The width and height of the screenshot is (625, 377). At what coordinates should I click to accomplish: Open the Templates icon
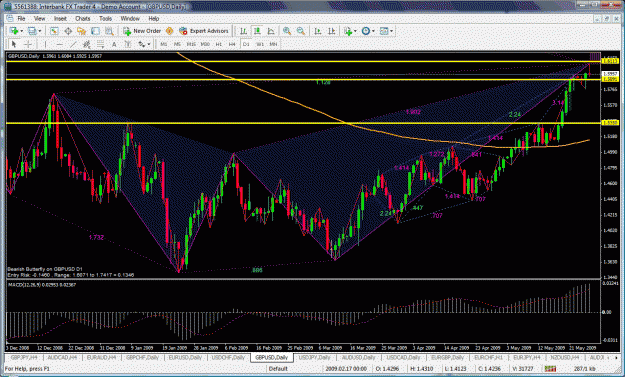384,31
